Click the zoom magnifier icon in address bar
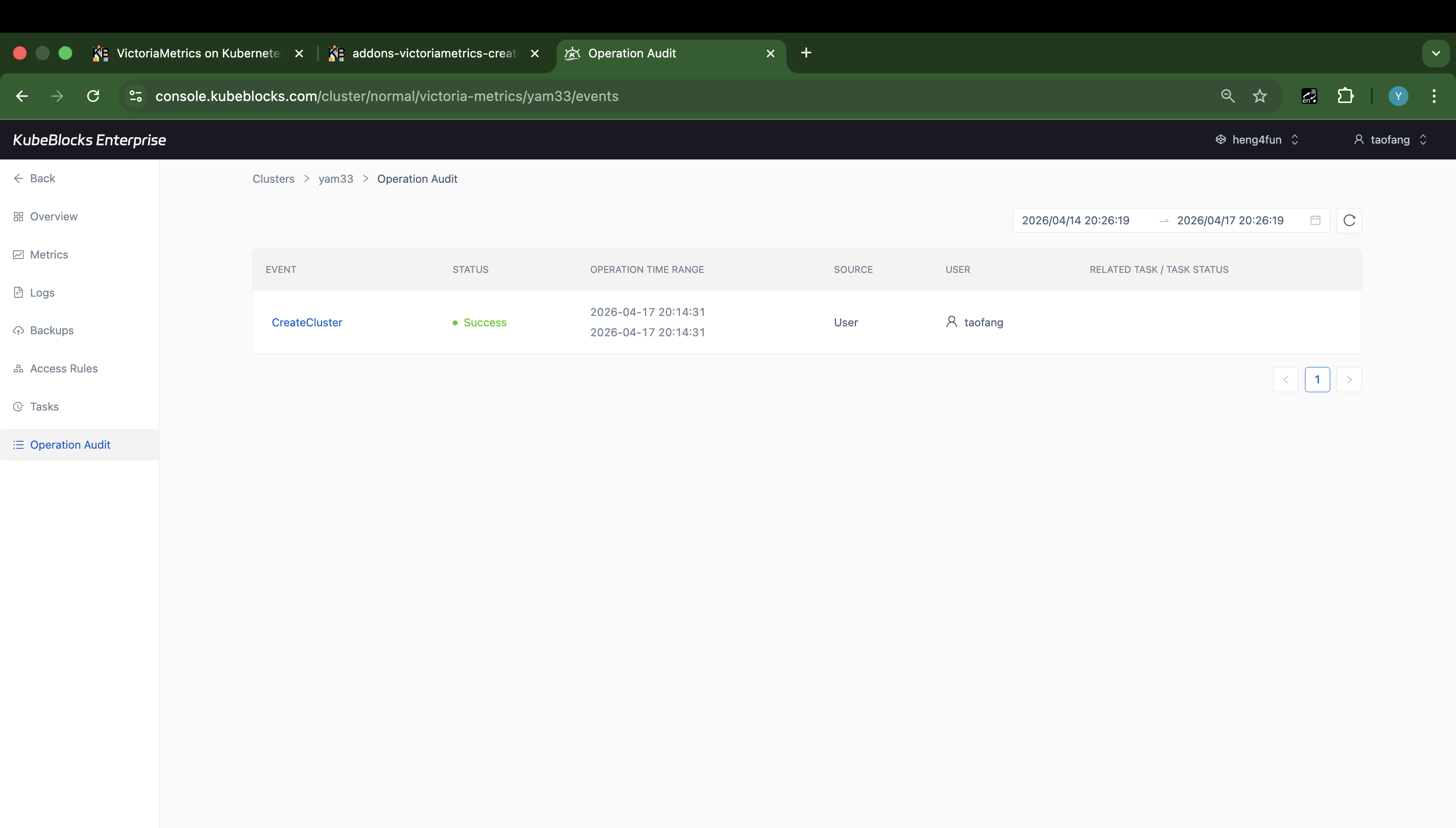This screenshot has width=1456, height=828. 1228,96
